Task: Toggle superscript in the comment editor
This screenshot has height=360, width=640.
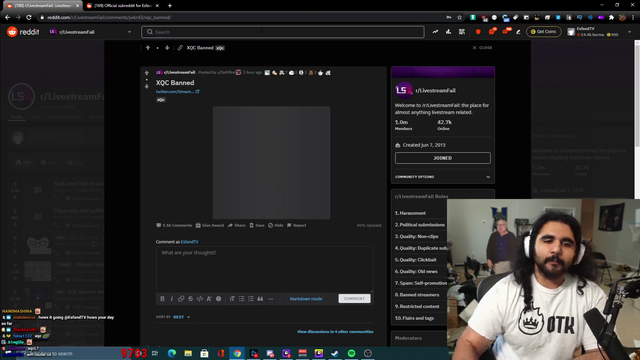Action: pyautogui.click(x=209, y=299)
